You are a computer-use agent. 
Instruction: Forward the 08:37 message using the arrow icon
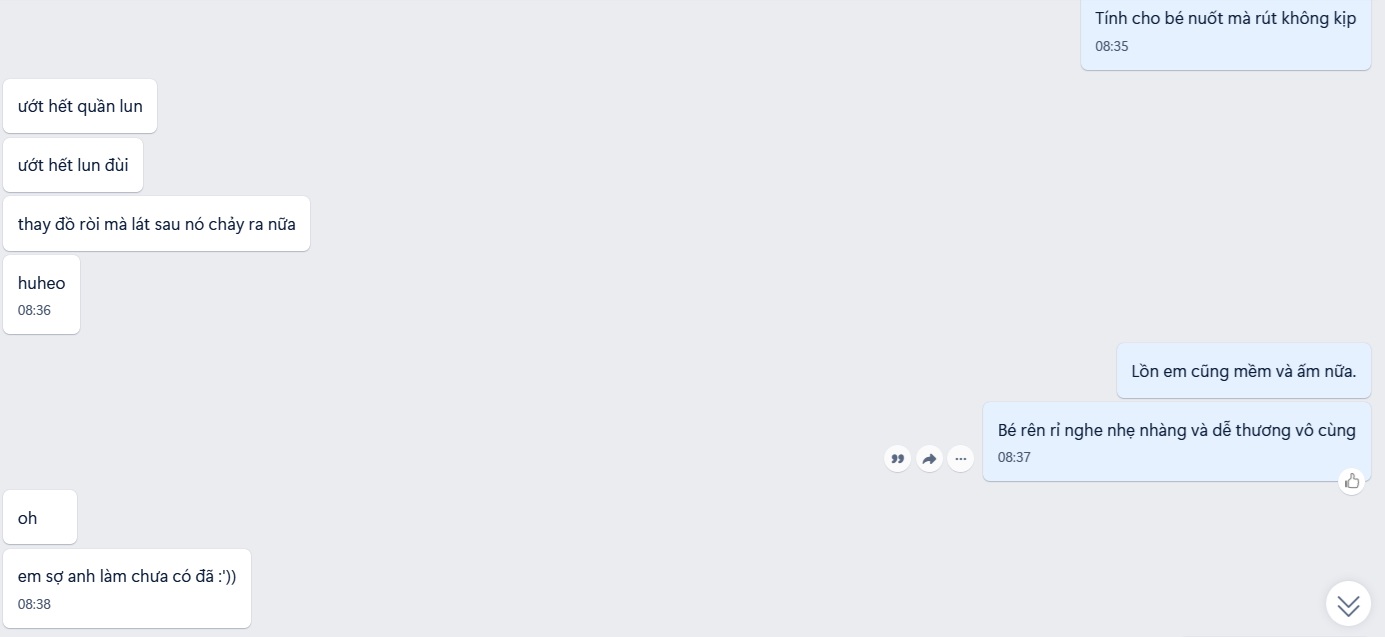point(929,459)
